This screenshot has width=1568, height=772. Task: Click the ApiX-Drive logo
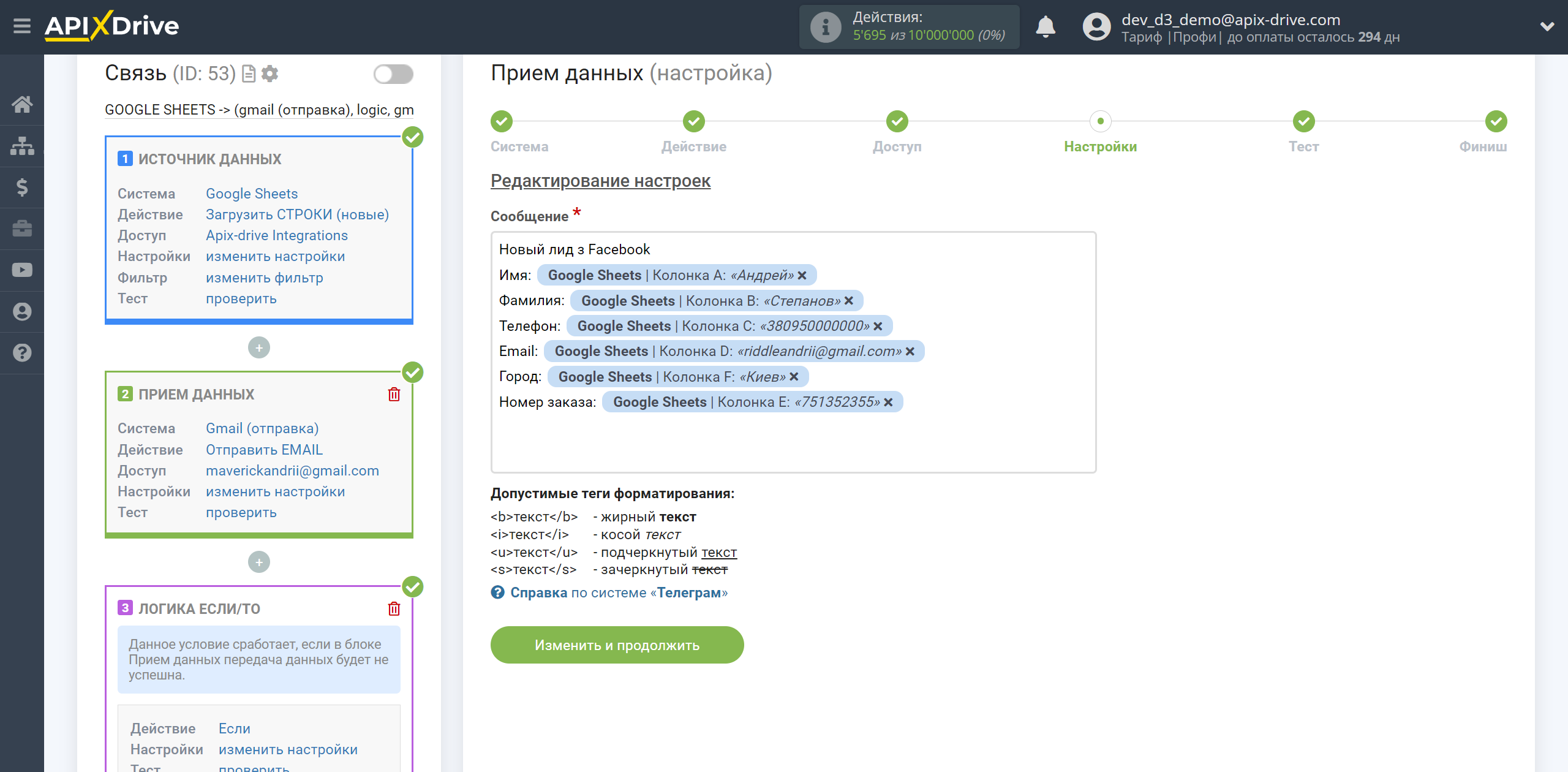pyautogui.click(x=111, y=26)
